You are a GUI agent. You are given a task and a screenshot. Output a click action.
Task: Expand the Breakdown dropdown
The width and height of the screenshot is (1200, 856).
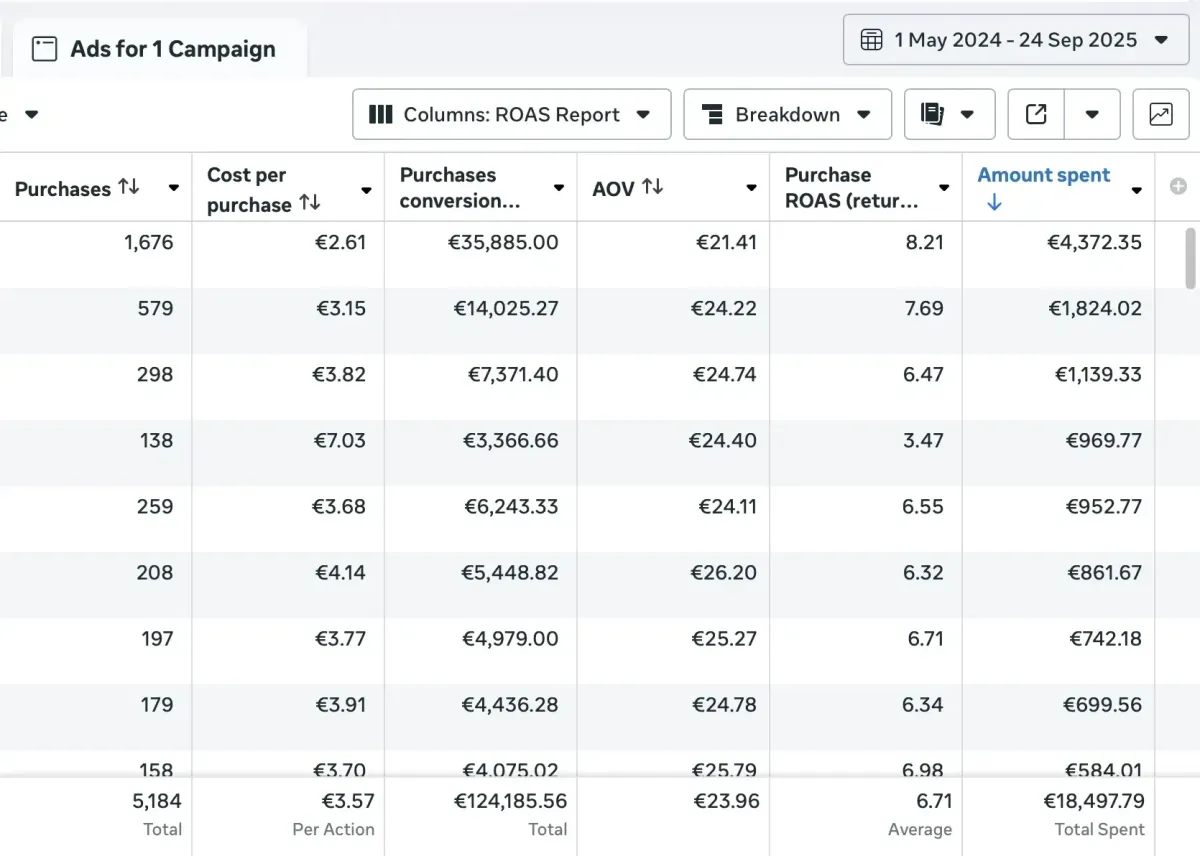787,115
